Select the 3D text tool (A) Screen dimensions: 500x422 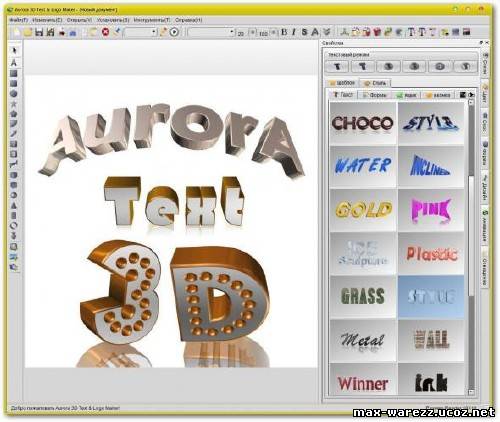pos(14,62)
